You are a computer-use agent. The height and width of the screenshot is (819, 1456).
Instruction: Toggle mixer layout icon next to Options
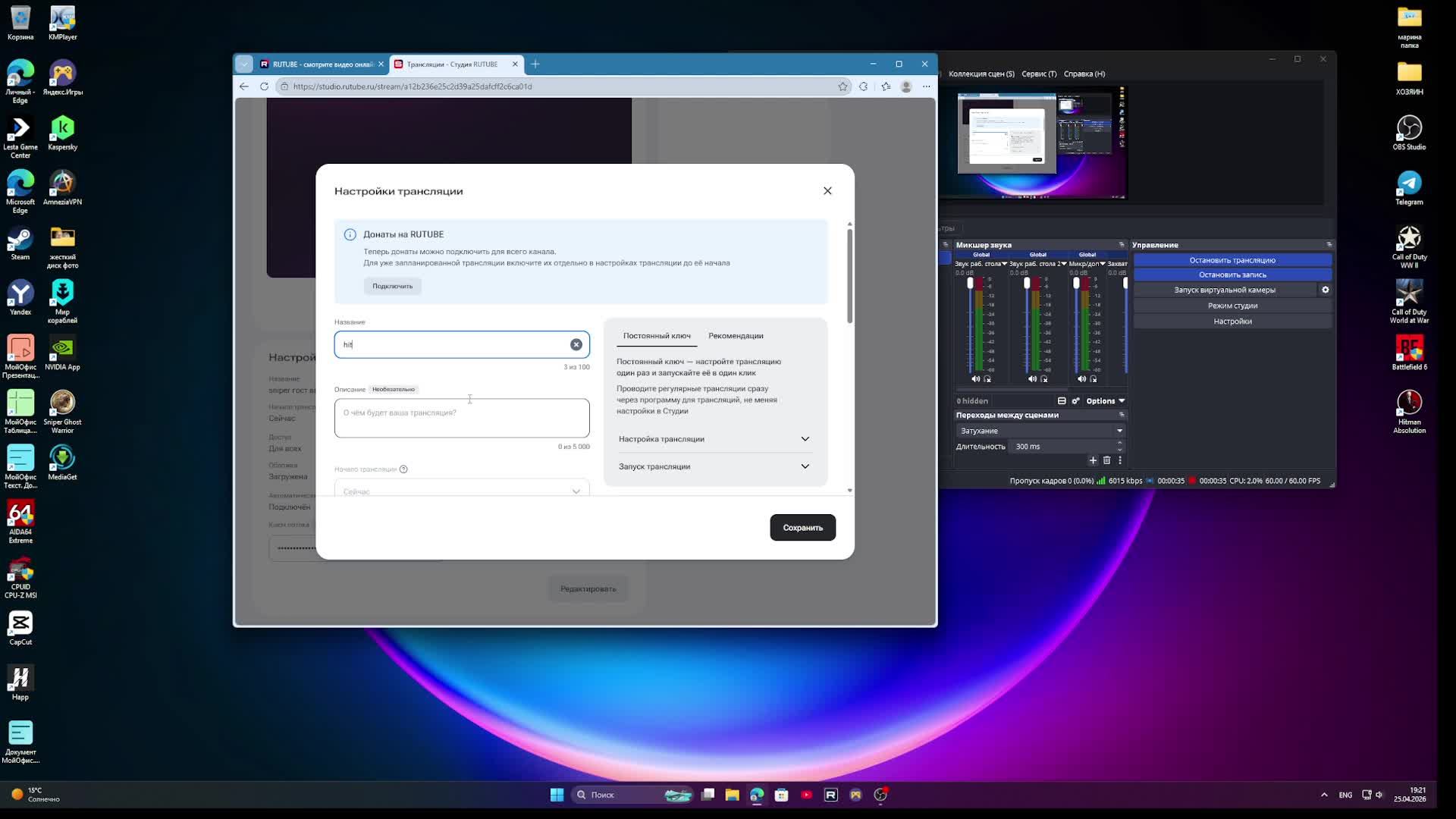[1062, 401]
